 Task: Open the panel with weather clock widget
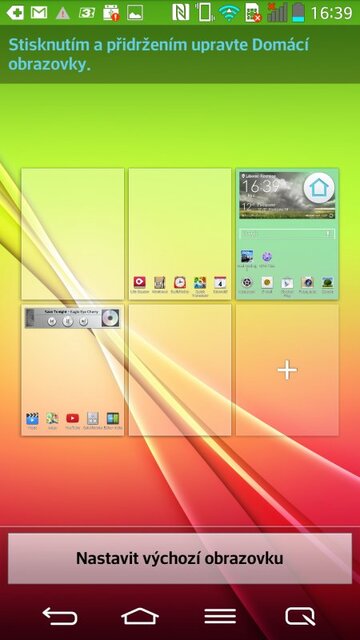pos(287,234)
